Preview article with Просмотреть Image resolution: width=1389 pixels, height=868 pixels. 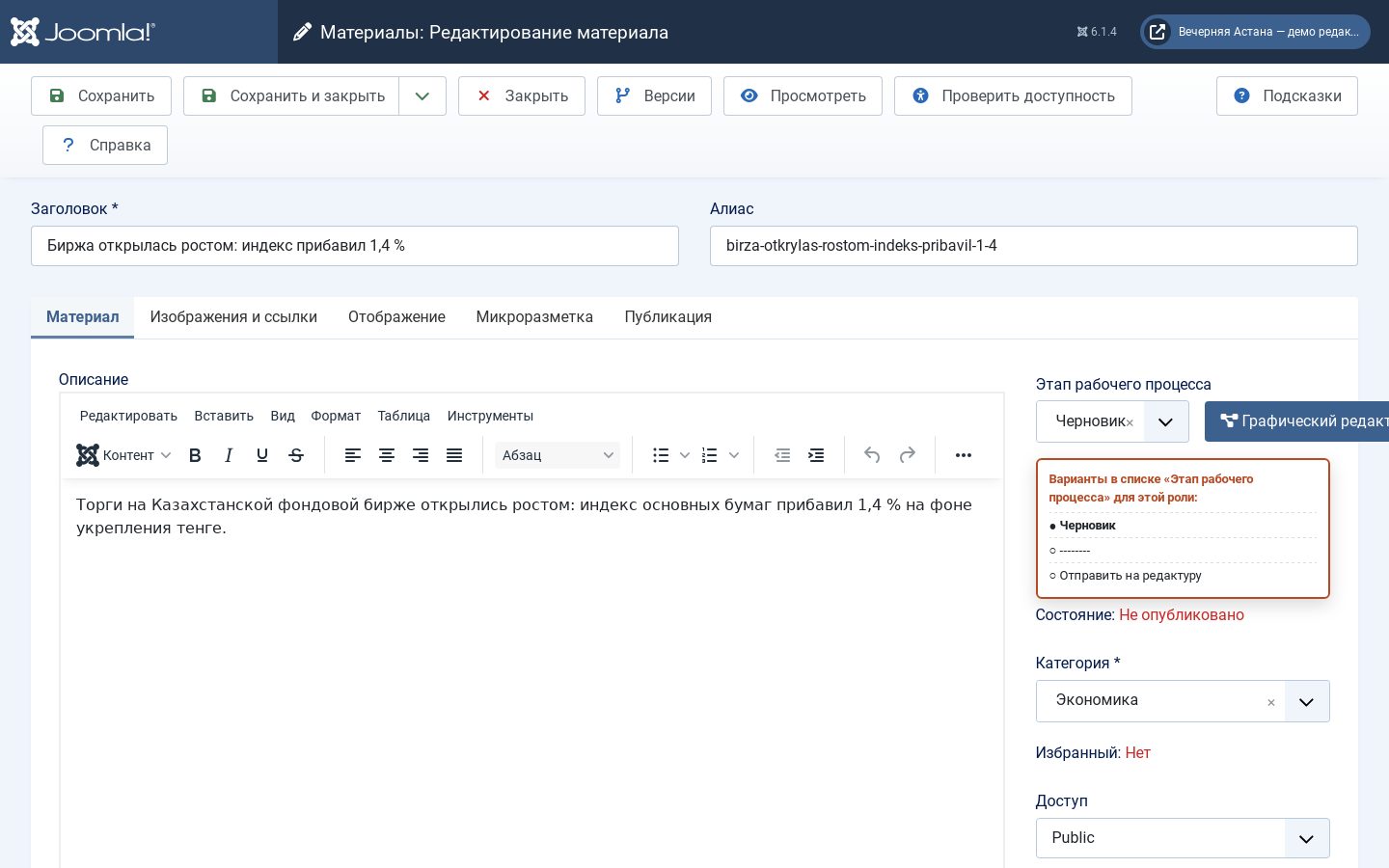tap(803, 95)
